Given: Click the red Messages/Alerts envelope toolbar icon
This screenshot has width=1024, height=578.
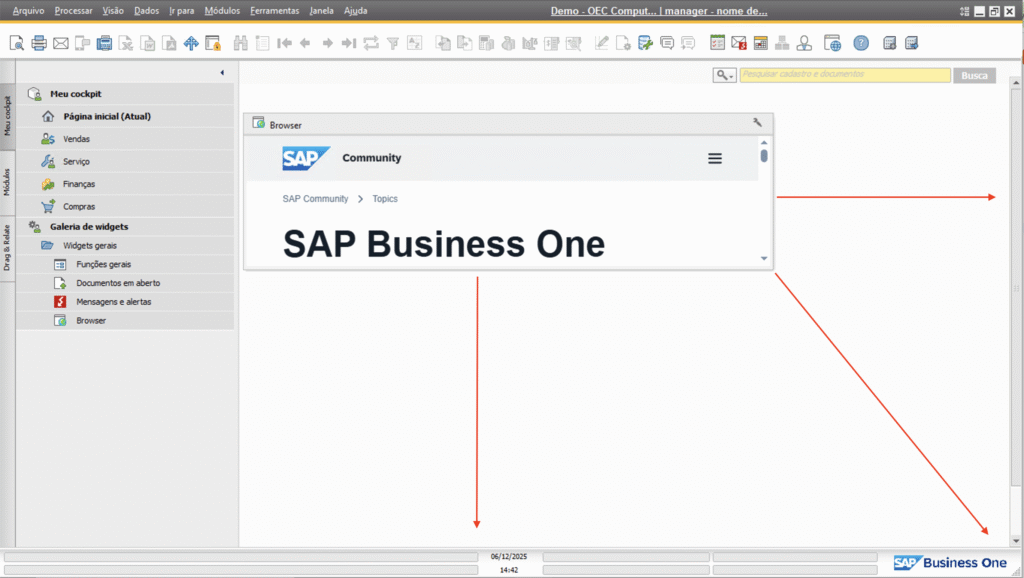Looking at the screenshot, I should [739, 43].
